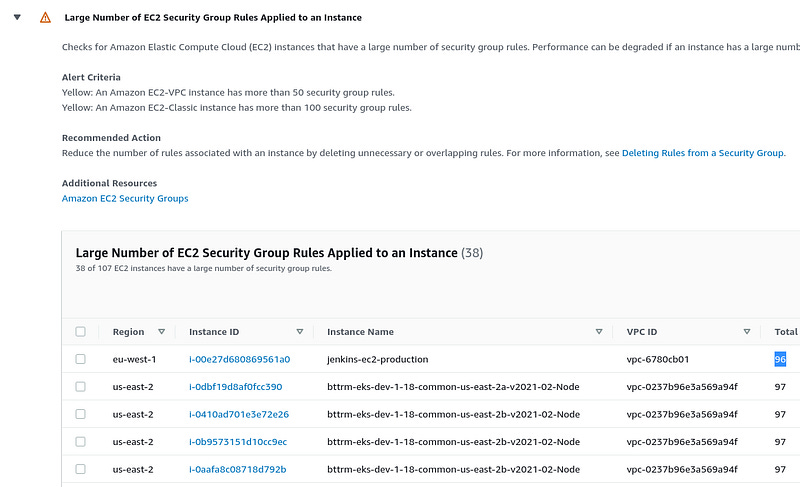
Task: Sort table by the Instance ID column arrow
Action: pos(300,331)
